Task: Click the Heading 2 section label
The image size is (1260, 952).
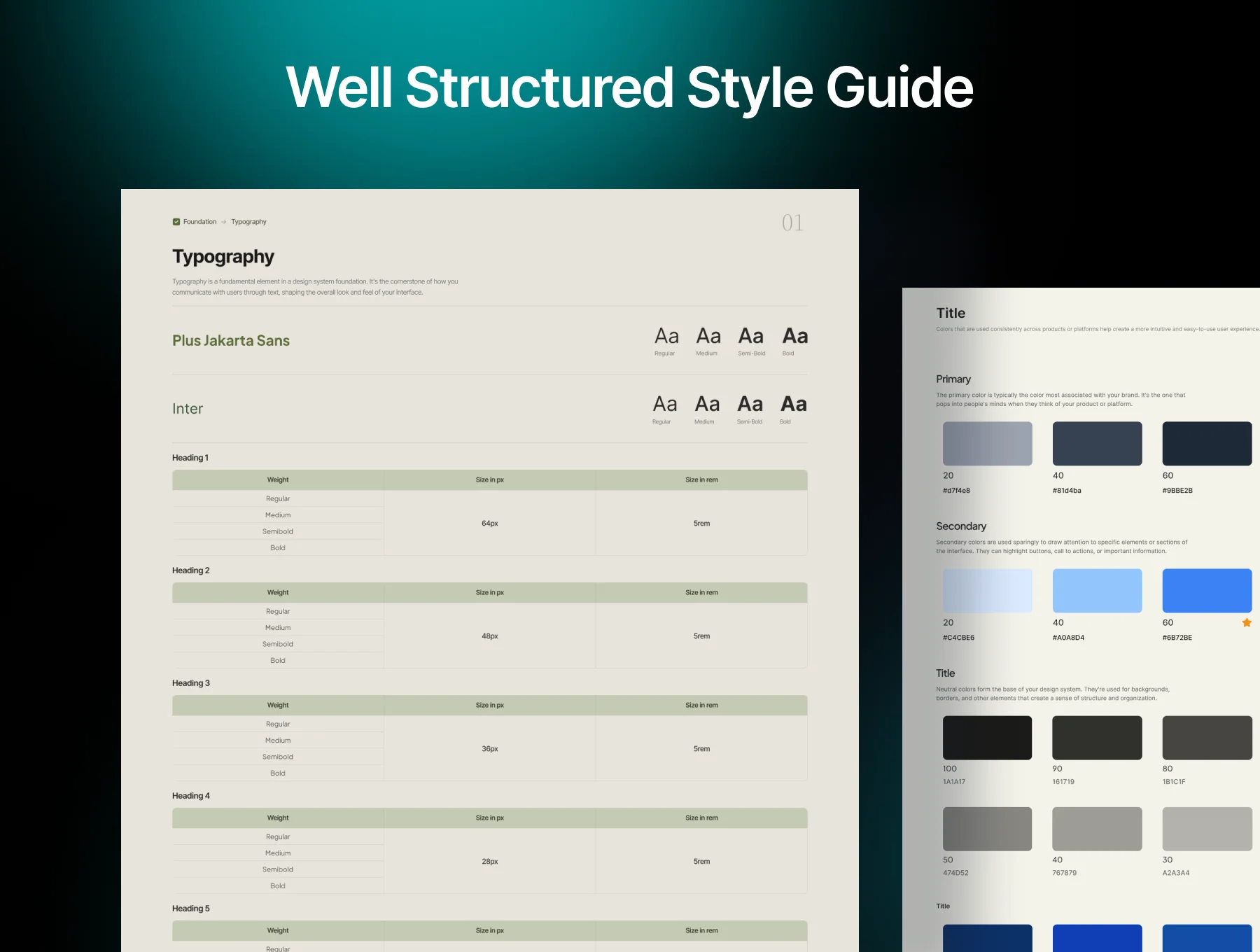Action: click(191, 570)
